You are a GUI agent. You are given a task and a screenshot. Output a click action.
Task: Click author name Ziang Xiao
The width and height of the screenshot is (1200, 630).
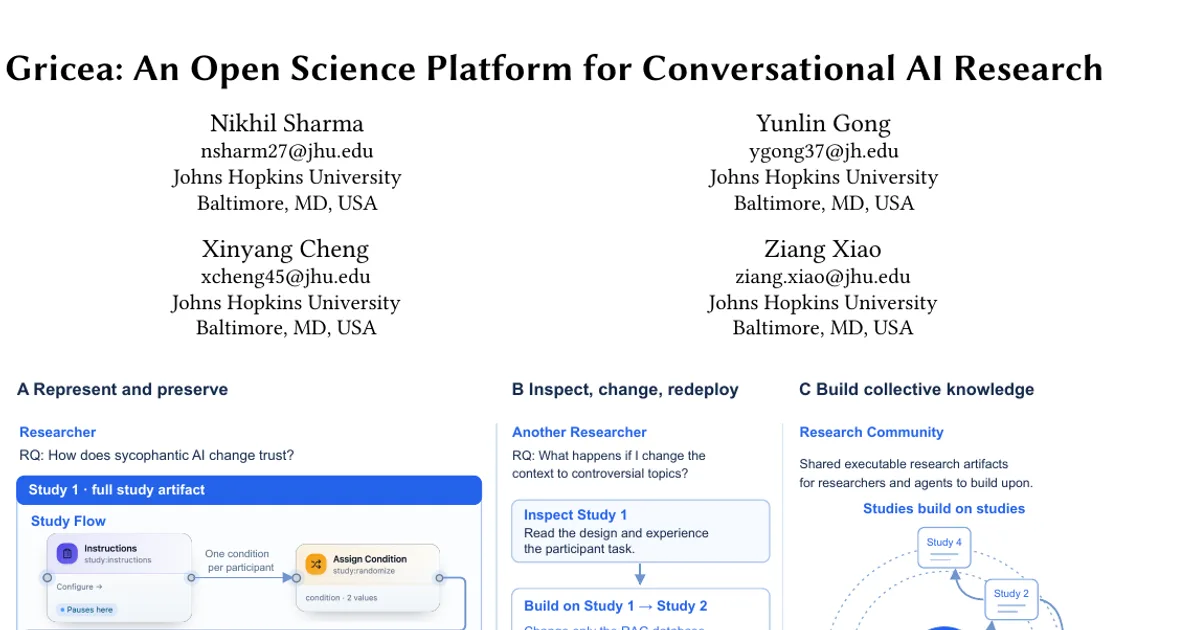coord(823,249)
